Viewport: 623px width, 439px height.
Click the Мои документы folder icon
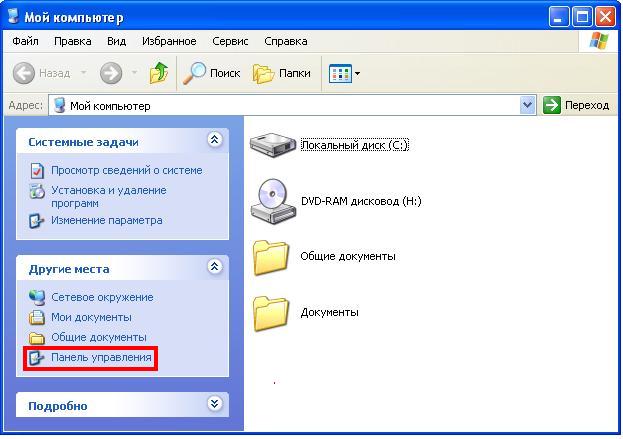(37, 317)
